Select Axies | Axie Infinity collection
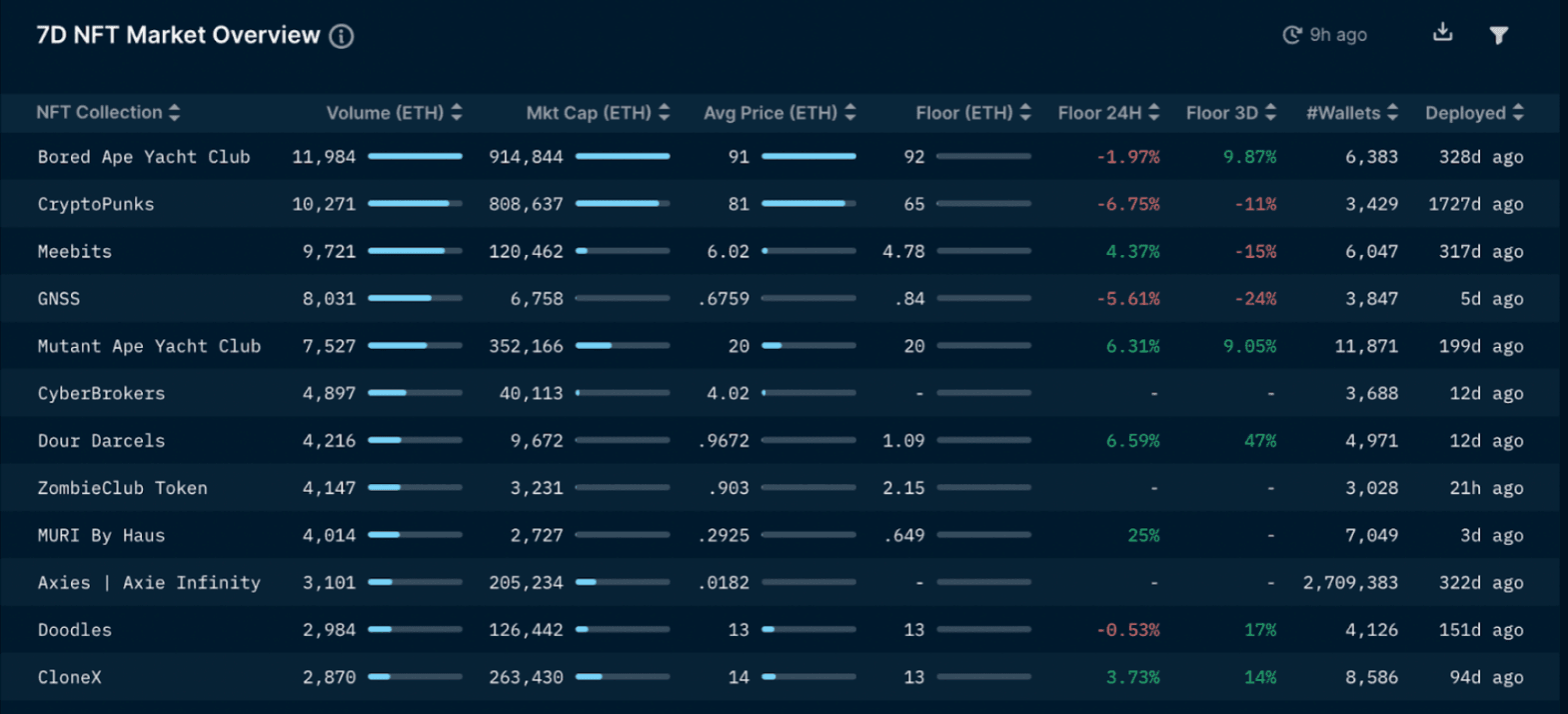Viewport: 1568px width, 714px height. point(149,583)
